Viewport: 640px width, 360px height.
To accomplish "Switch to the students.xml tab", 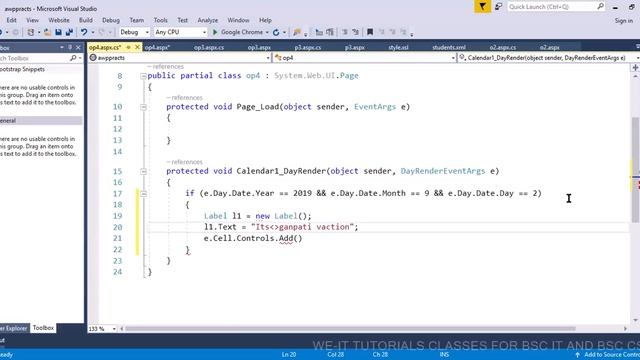I will coord(449,47).
